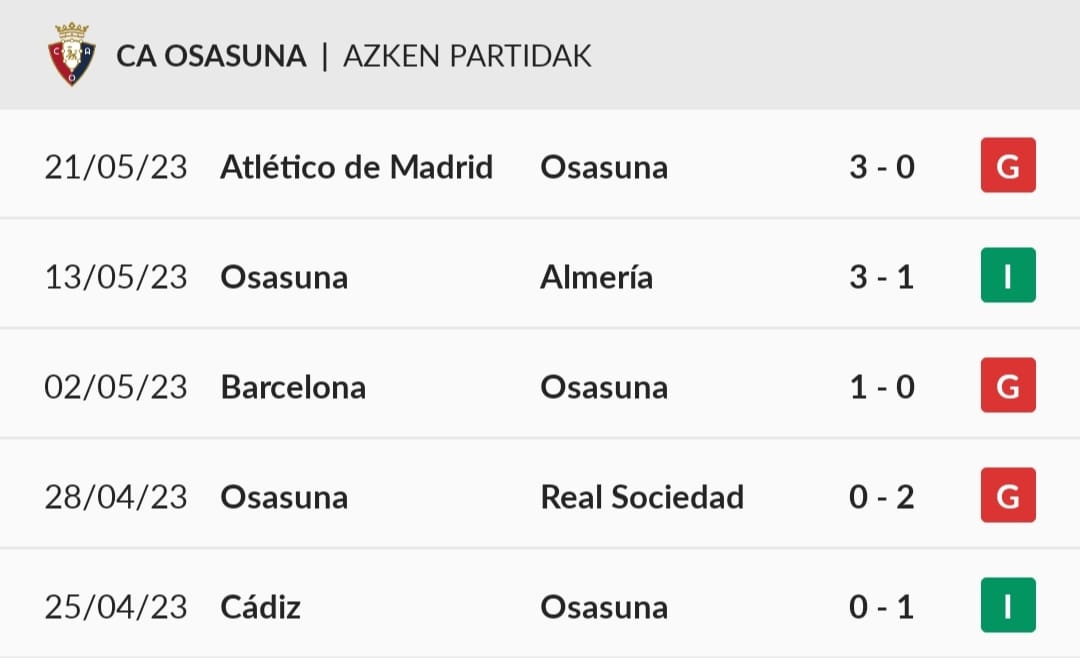Click the AZKEN PARTIDAK heading

467,56
